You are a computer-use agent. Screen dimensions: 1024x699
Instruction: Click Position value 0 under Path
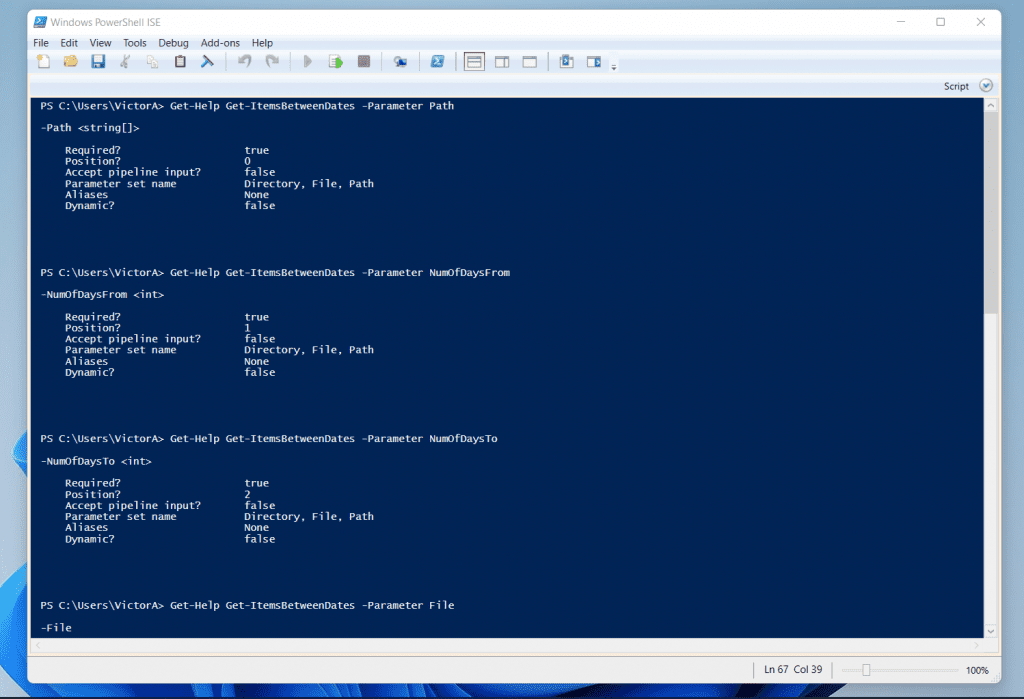[248, 161]
